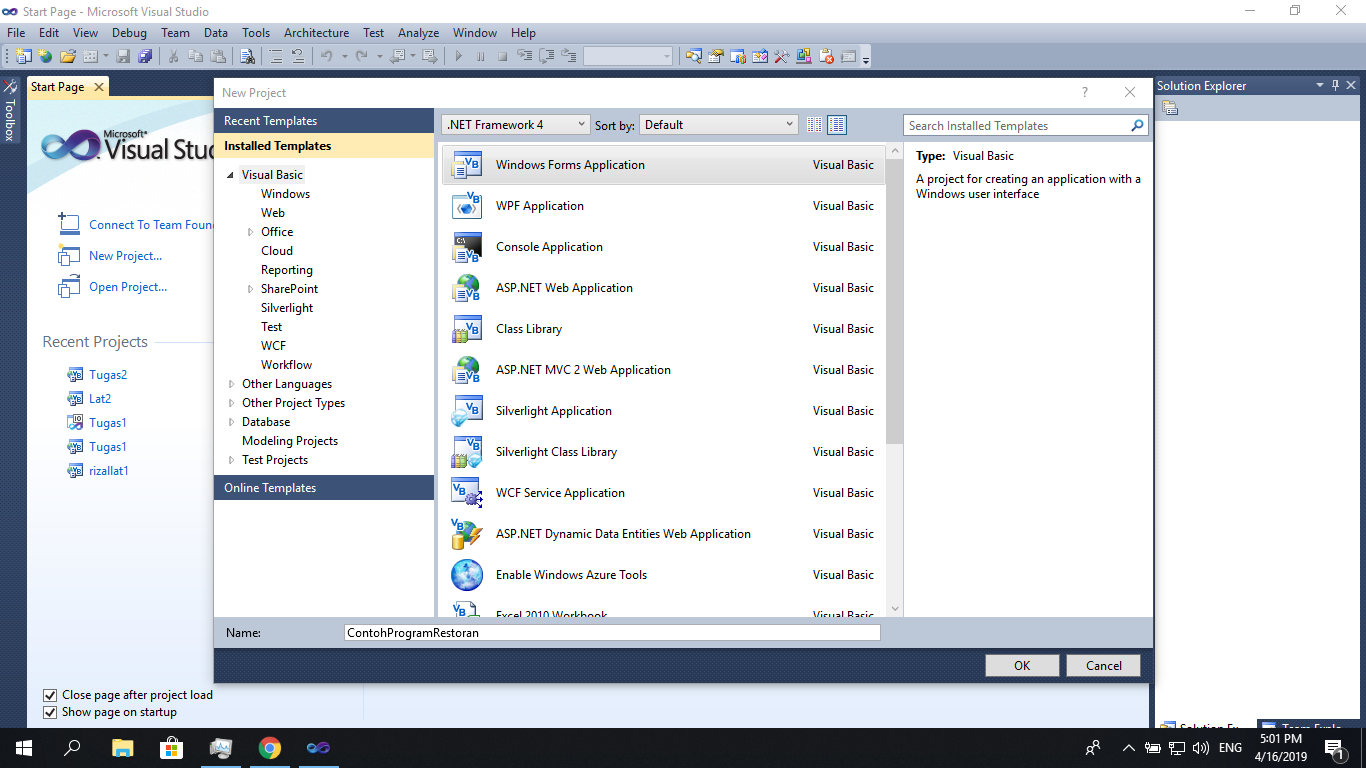Click the Undo icon in the toolbar

(x=328, y=56)
